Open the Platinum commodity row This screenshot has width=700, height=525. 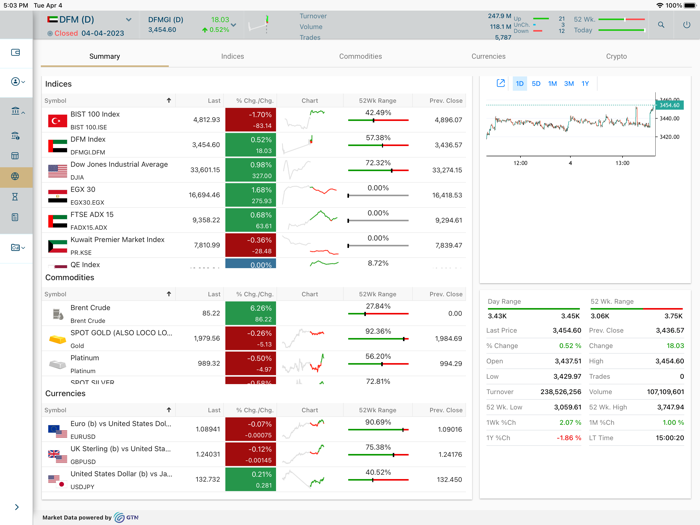(x=254, y=363)
